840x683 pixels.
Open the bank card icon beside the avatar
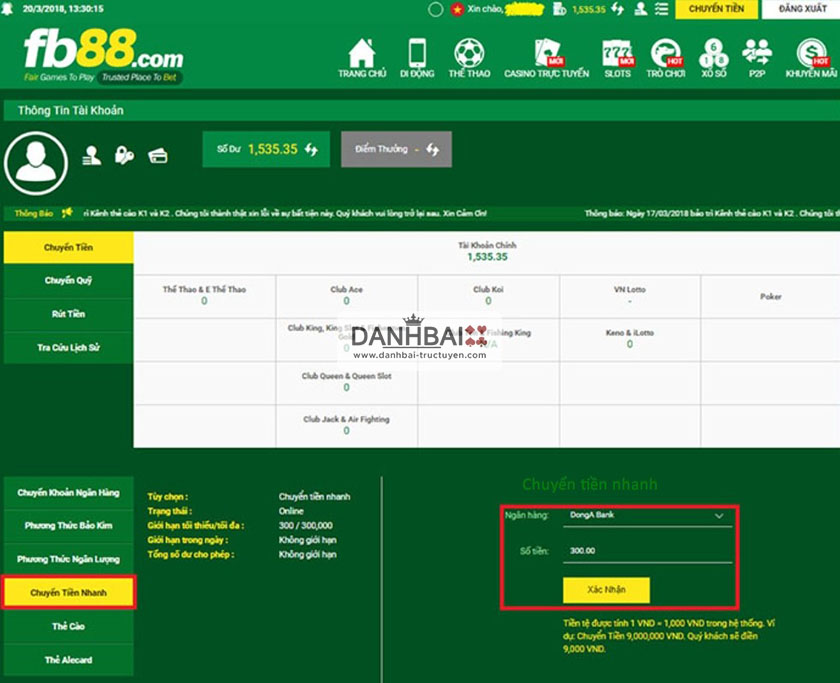click(x=158, y=156)
